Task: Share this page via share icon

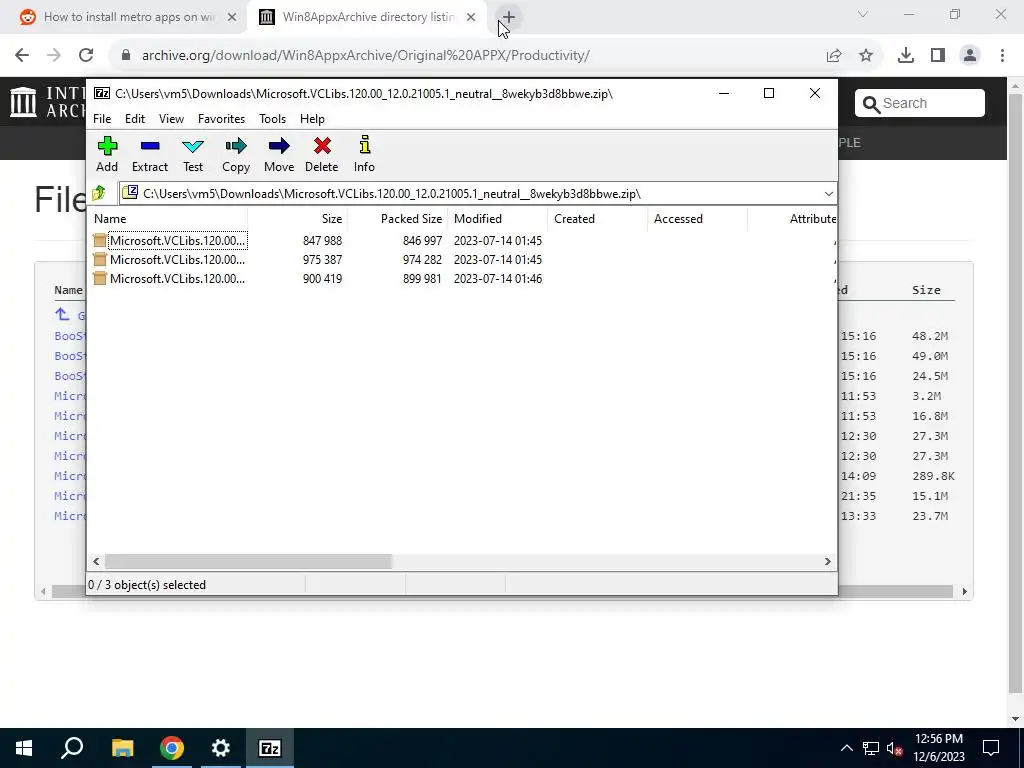Action: click(834, 56)
